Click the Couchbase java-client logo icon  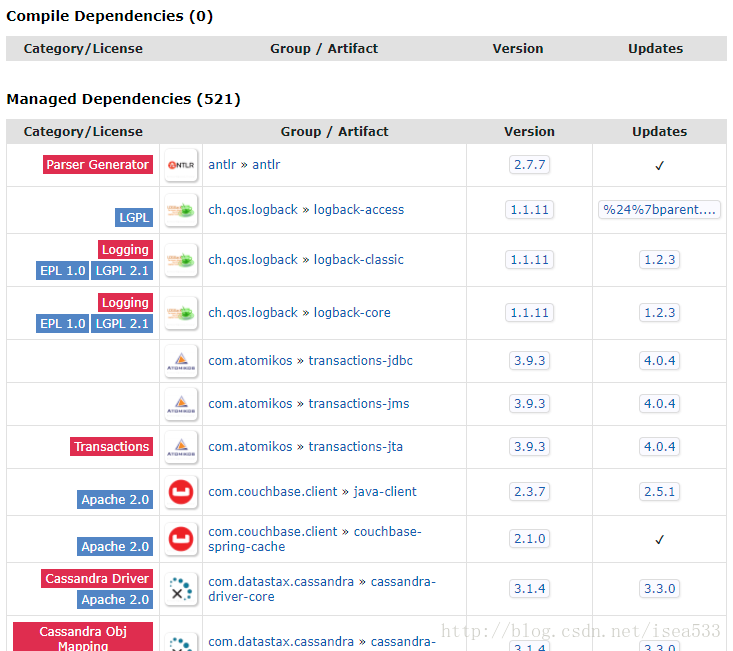pyautogui.click(x=181, y=492)
